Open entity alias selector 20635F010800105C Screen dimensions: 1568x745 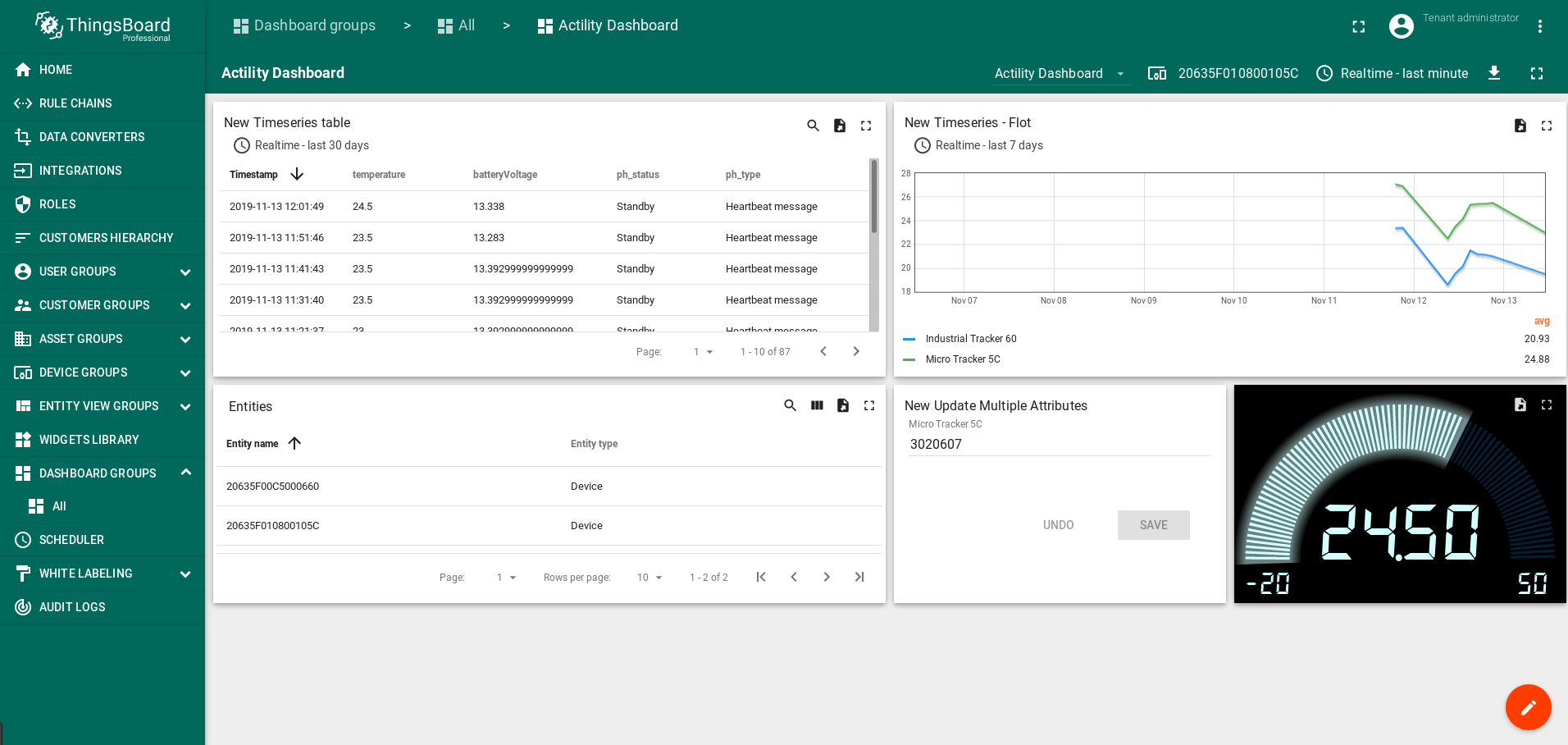pos(1223,73)
